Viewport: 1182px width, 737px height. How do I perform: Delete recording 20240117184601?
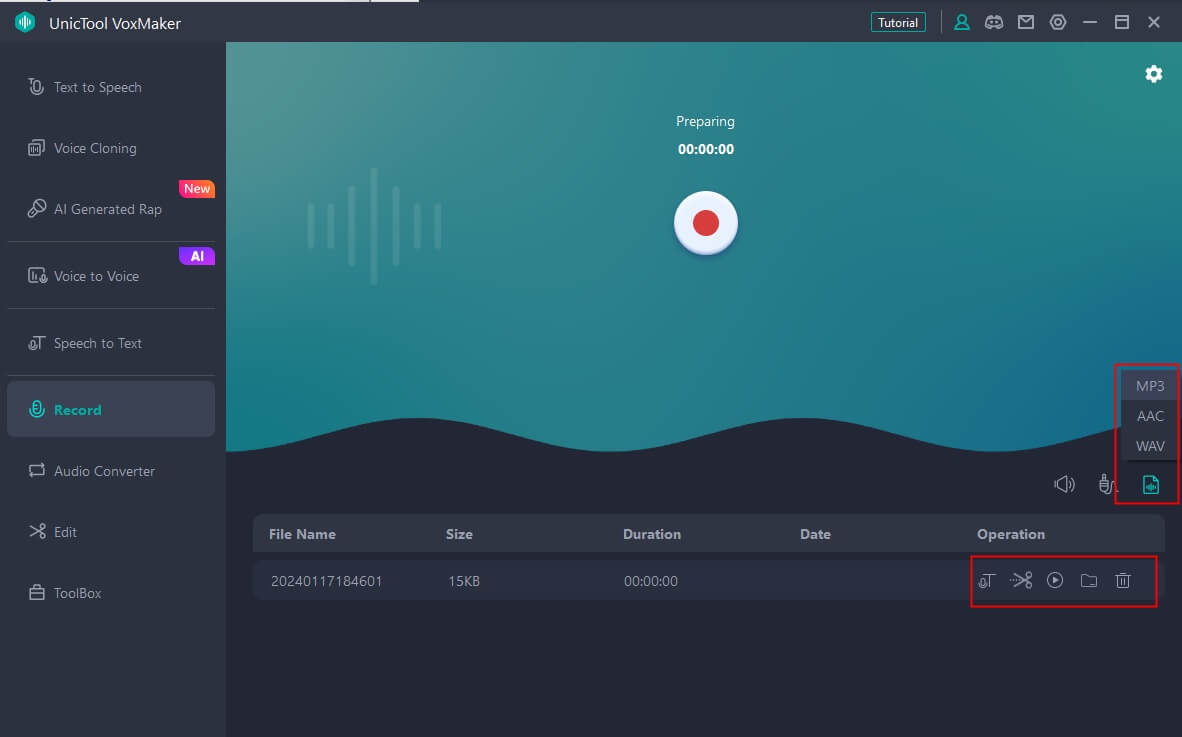click(1123, 580)
